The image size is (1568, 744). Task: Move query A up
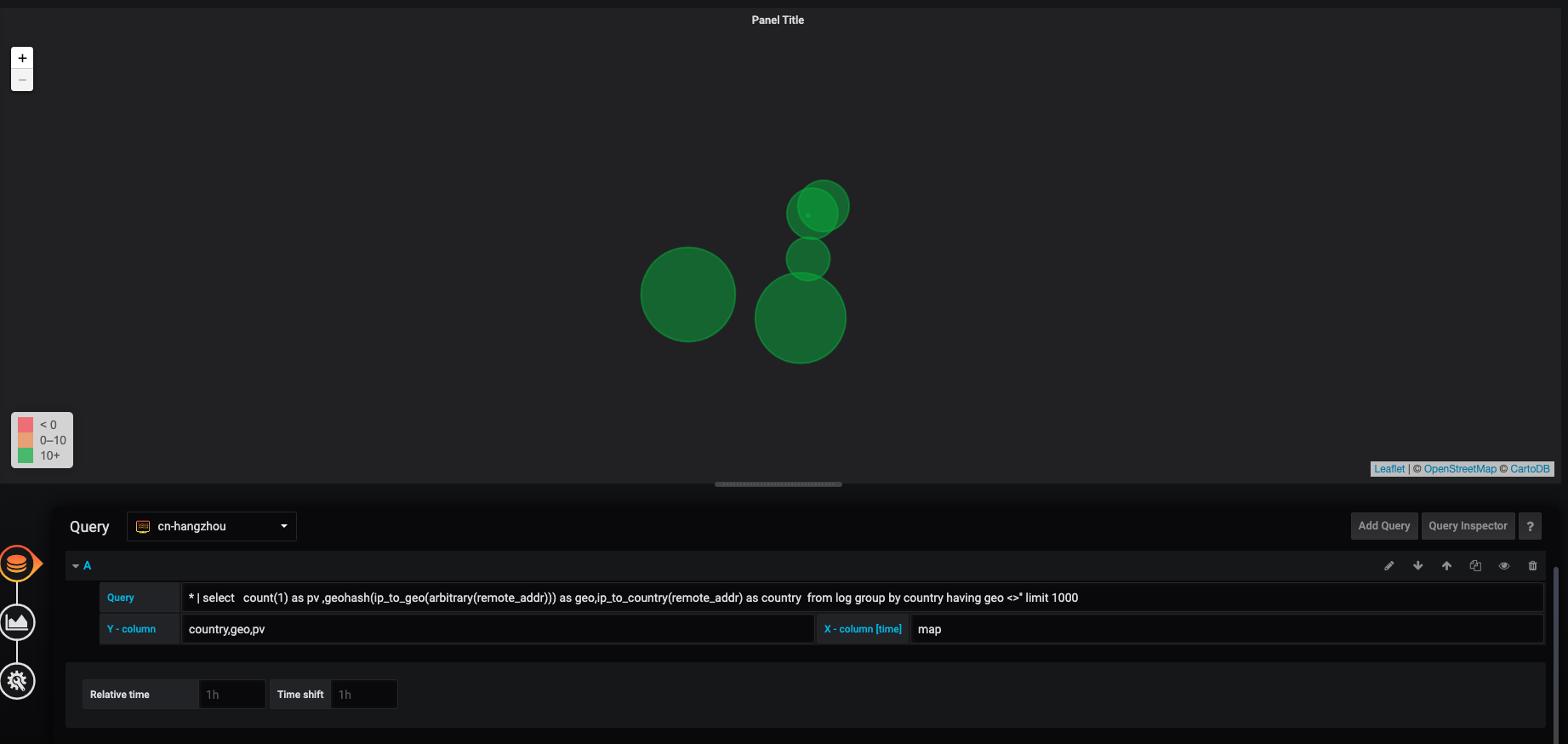[x=1446, y=566]
